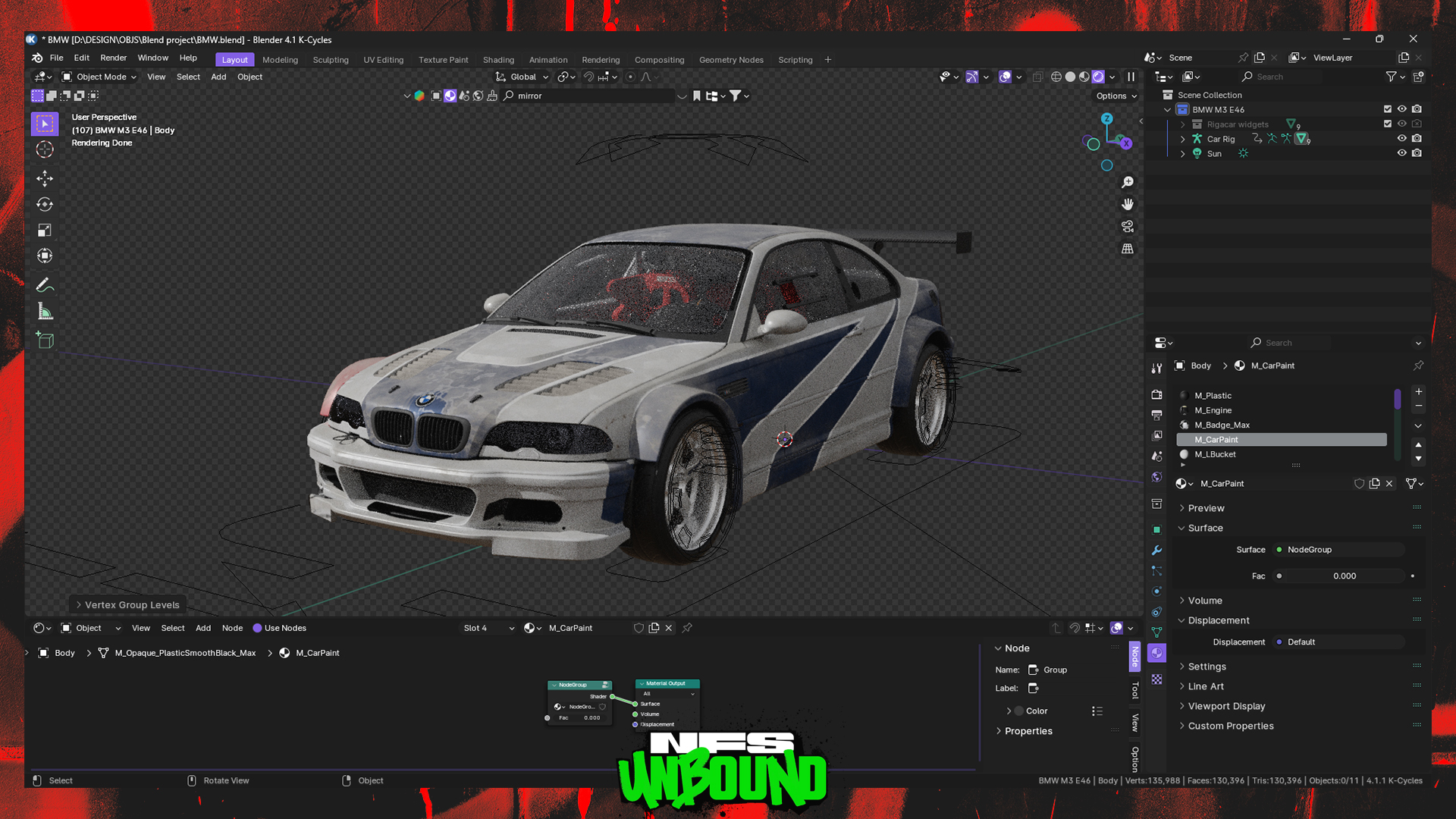The width and height of the screenshot is (1456, 819).
Task: Open the node editor Add menu
Action: click(203, 628)
